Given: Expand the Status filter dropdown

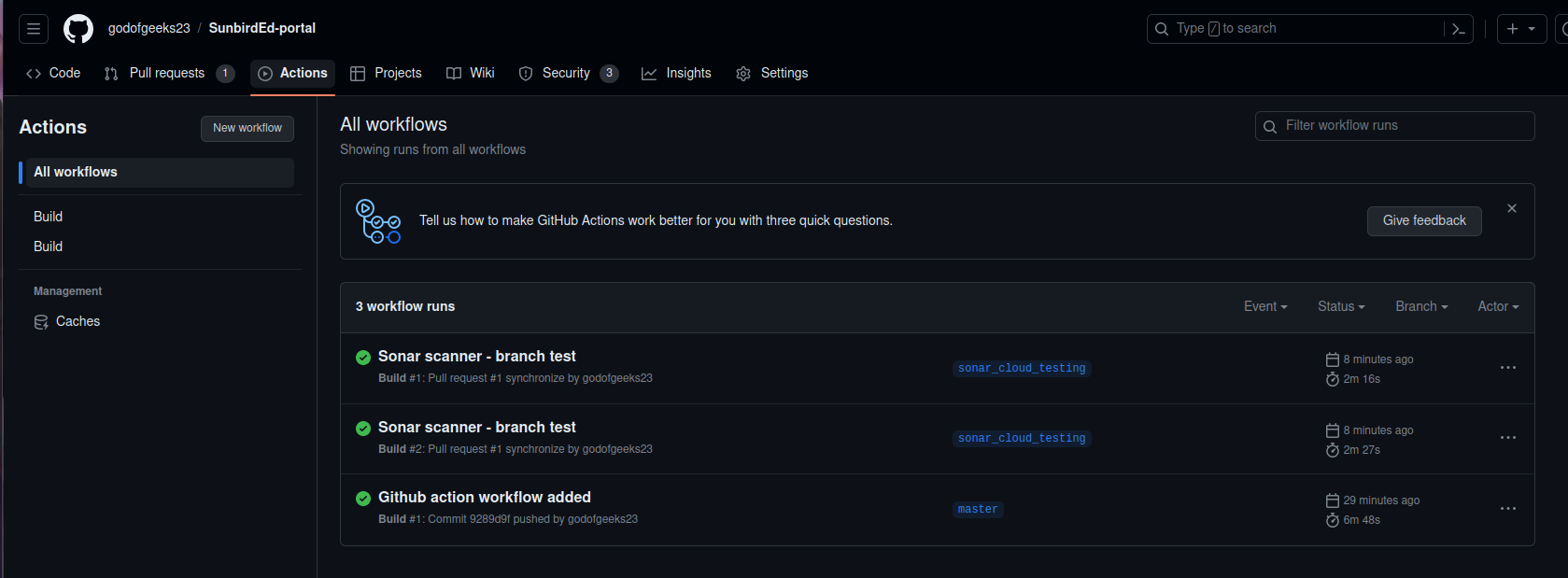Looking at the screenshot, I should pyautogui.click(x=1340, y=306).
